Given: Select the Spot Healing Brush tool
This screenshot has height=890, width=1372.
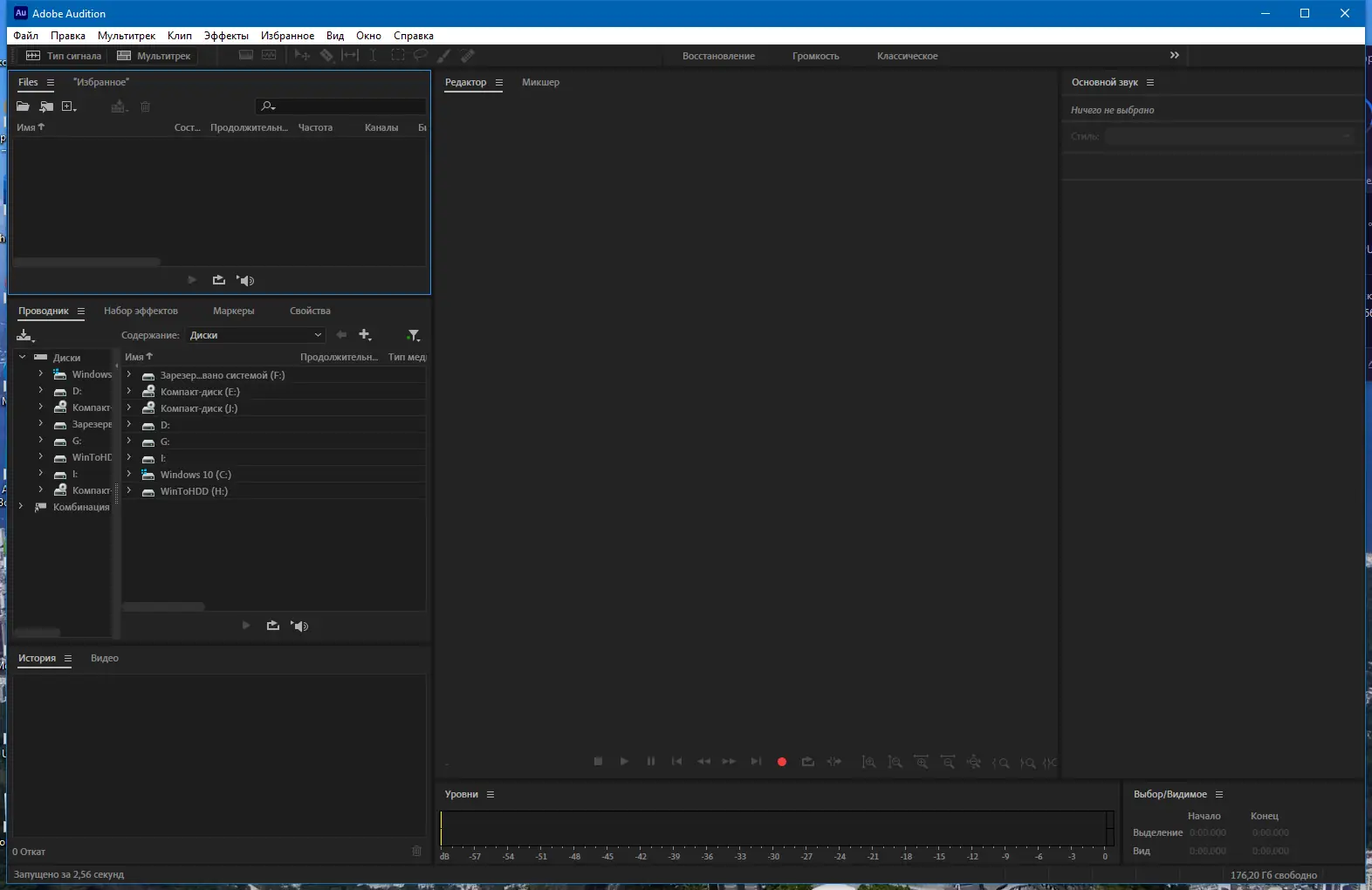Looking at the screenshot, I should 468,55.
